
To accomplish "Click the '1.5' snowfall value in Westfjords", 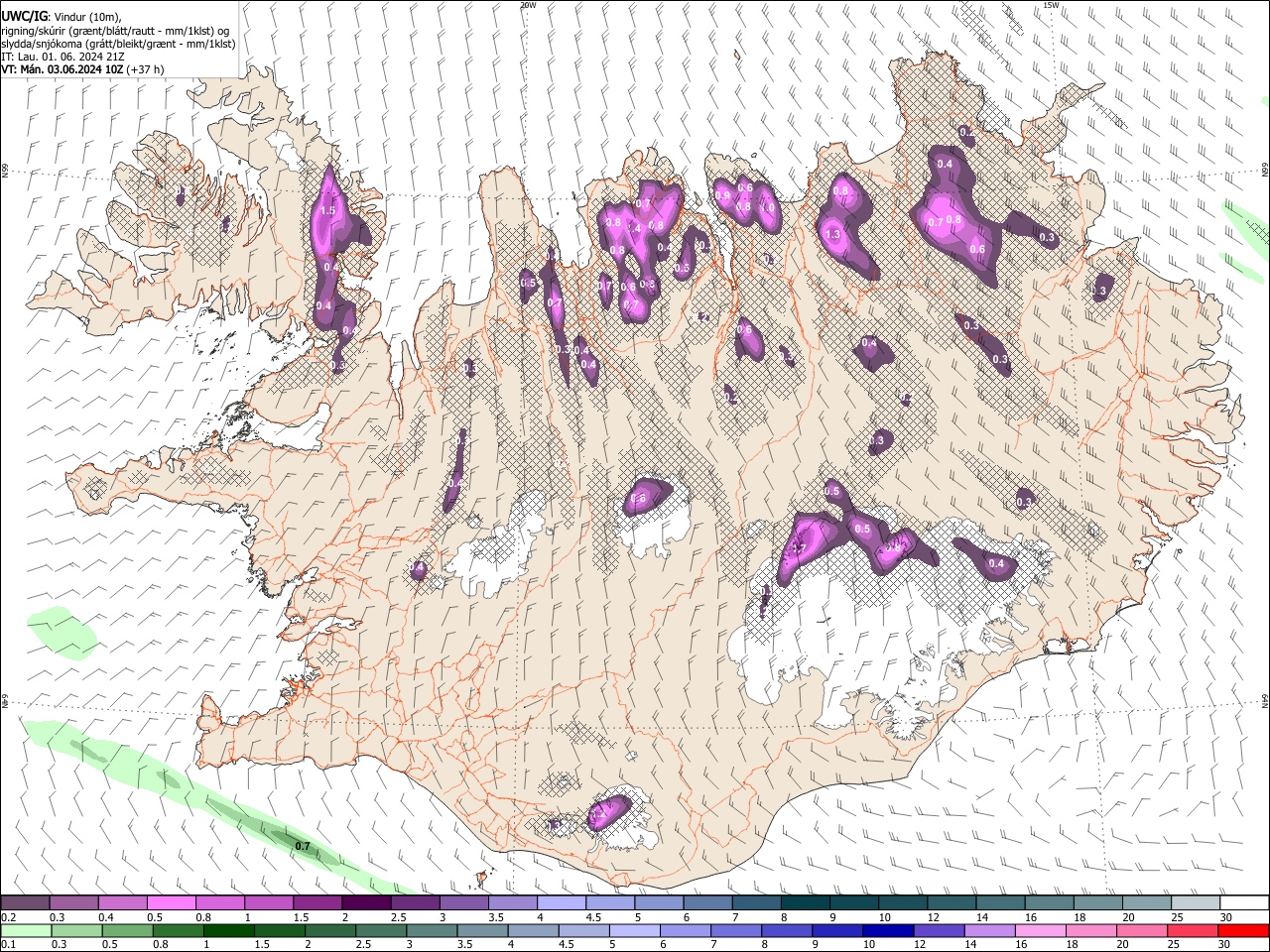I will point(327,211).
